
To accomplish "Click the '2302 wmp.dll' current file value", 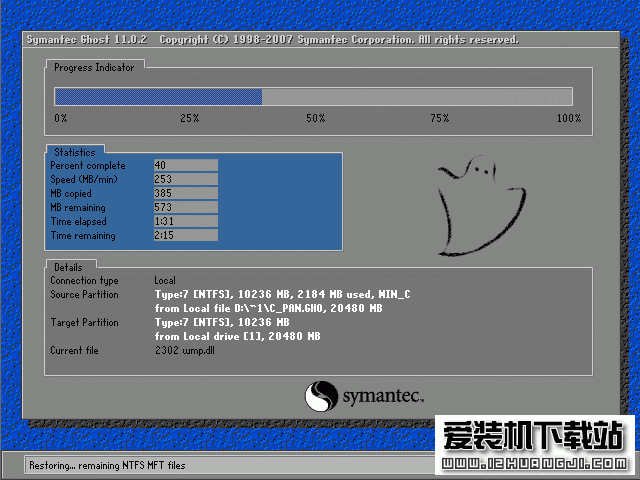I will point(185,351).
